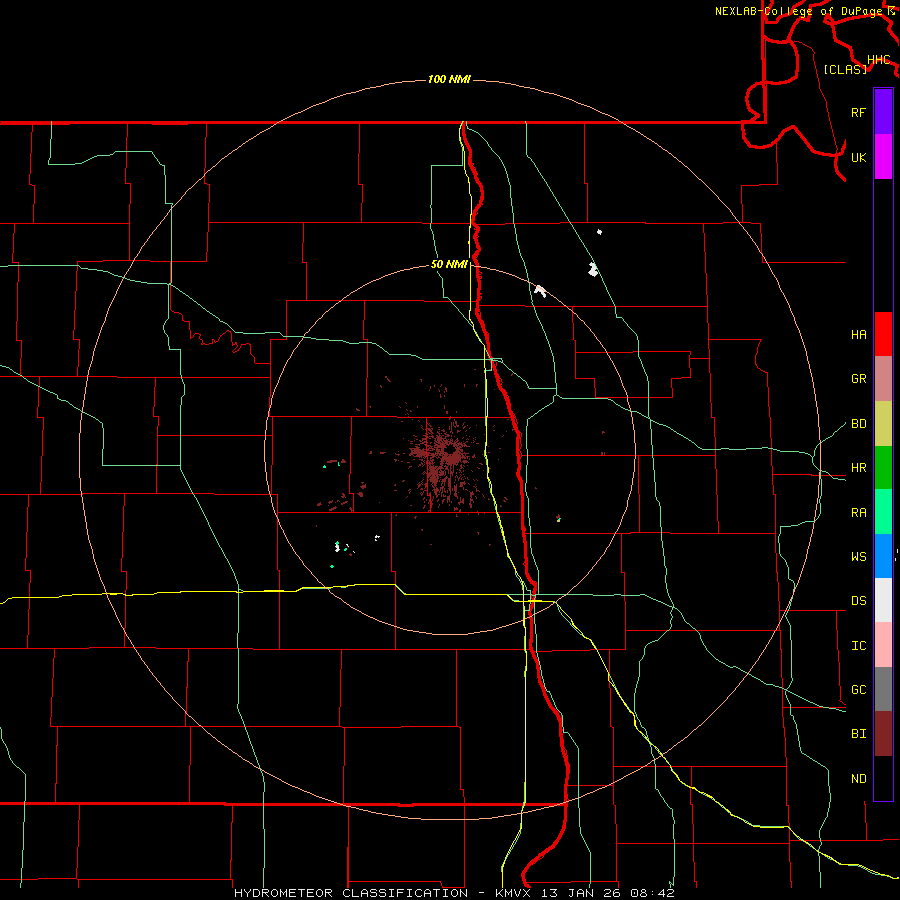Click the HA red color swatch

883,334
